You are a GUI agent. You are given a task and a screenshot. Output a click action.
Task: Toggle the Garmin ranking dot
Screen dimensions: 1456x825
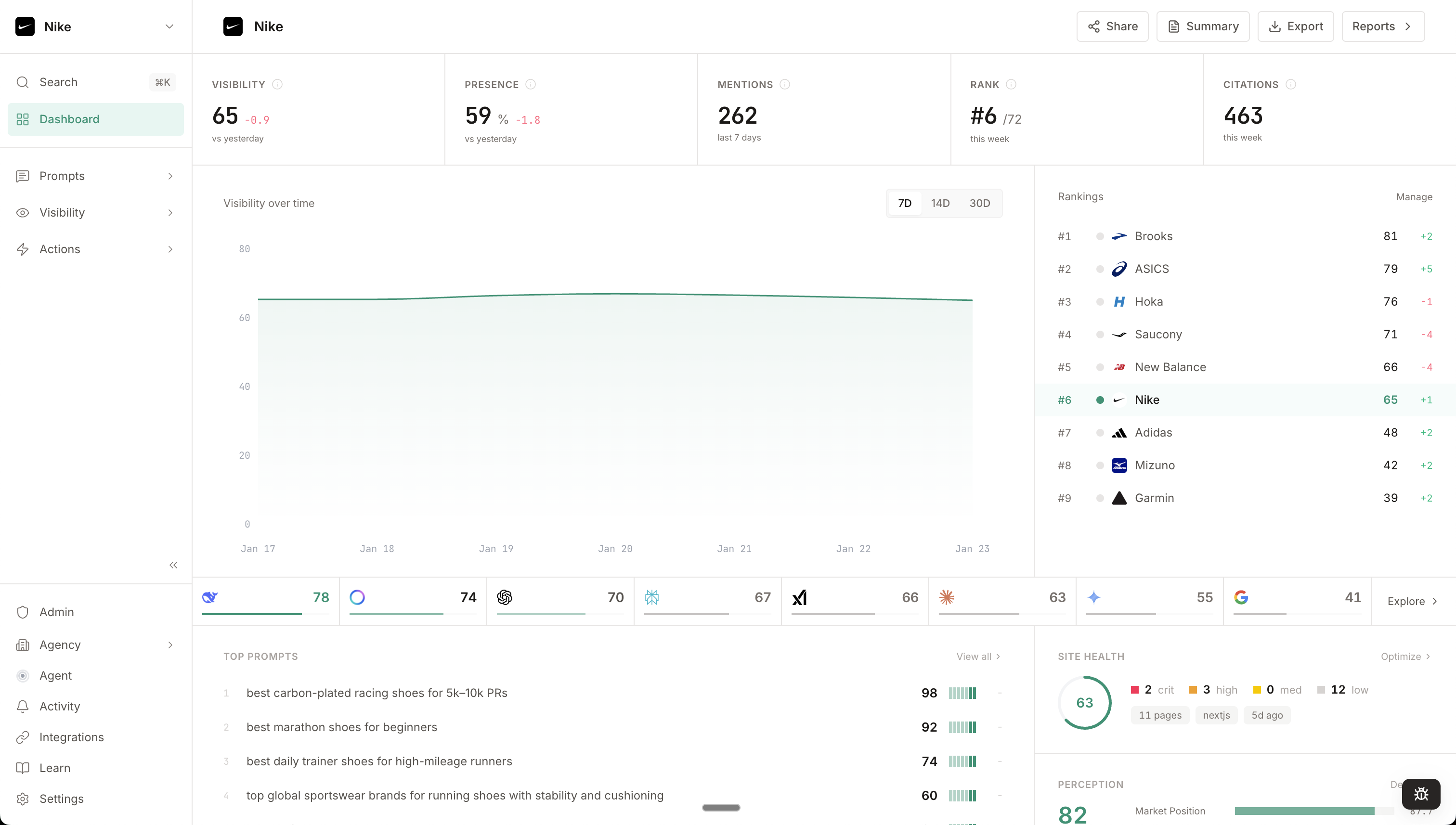[1100, 498]
